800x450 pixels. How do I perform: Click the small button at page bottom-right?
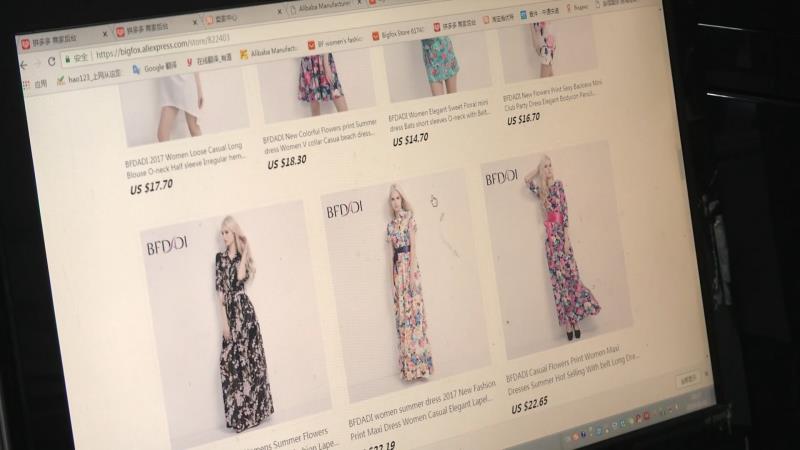click(x=686, y=380)
